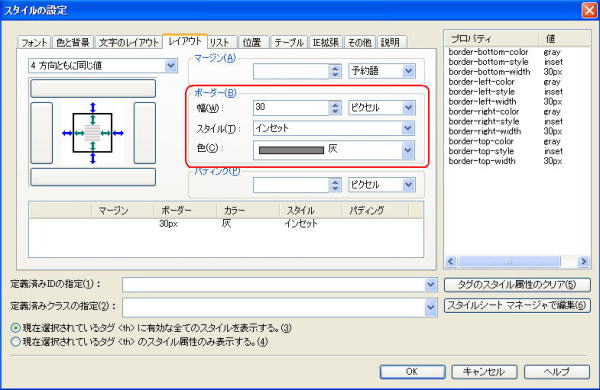
Task: Select the border-top-color property row
Action: [518, 141]
